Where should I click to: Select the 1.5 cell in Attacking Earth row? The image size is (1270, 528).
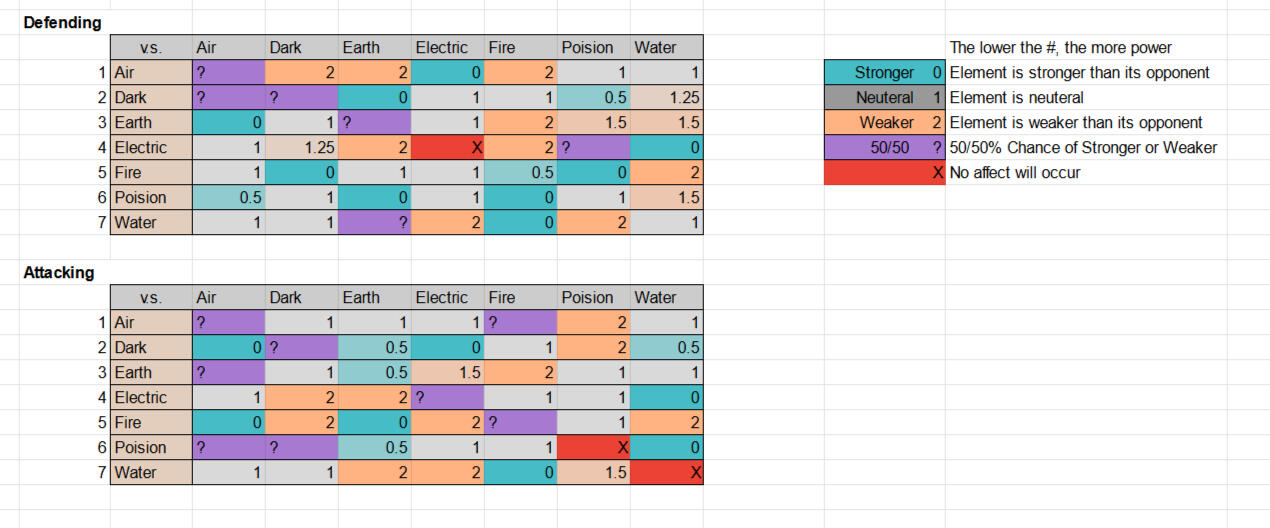(447, 373)
